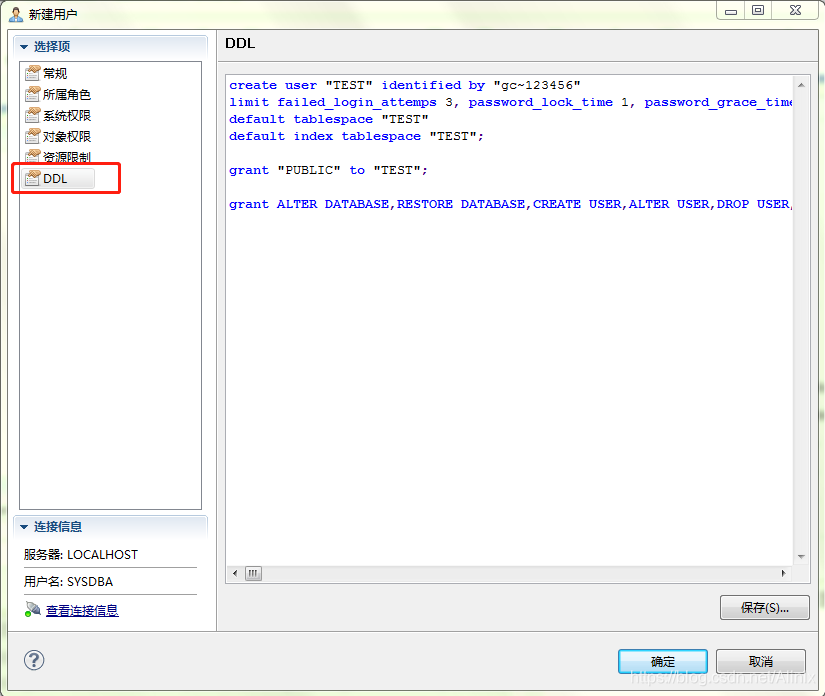Screen dimensions: 825x696
Task: Click the 系统权限 page icon
Action: pyautogui.click(x=33, y=115)
